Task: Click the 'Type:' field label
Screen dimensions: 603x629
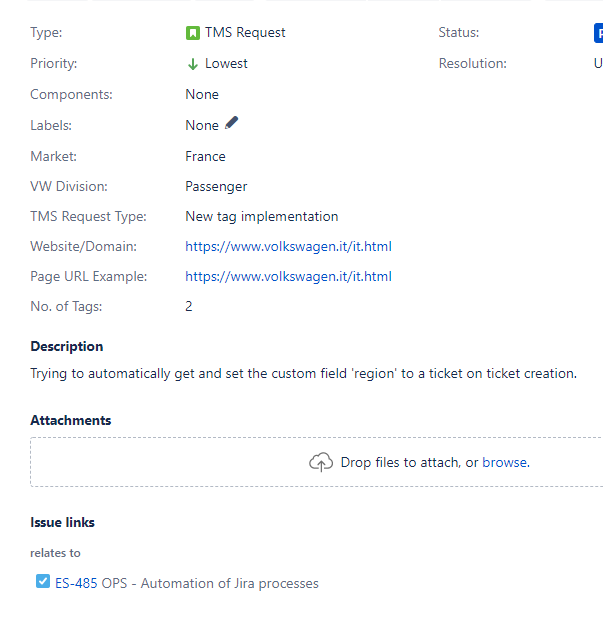Action: pyautogui.click(x=46, y=32)
